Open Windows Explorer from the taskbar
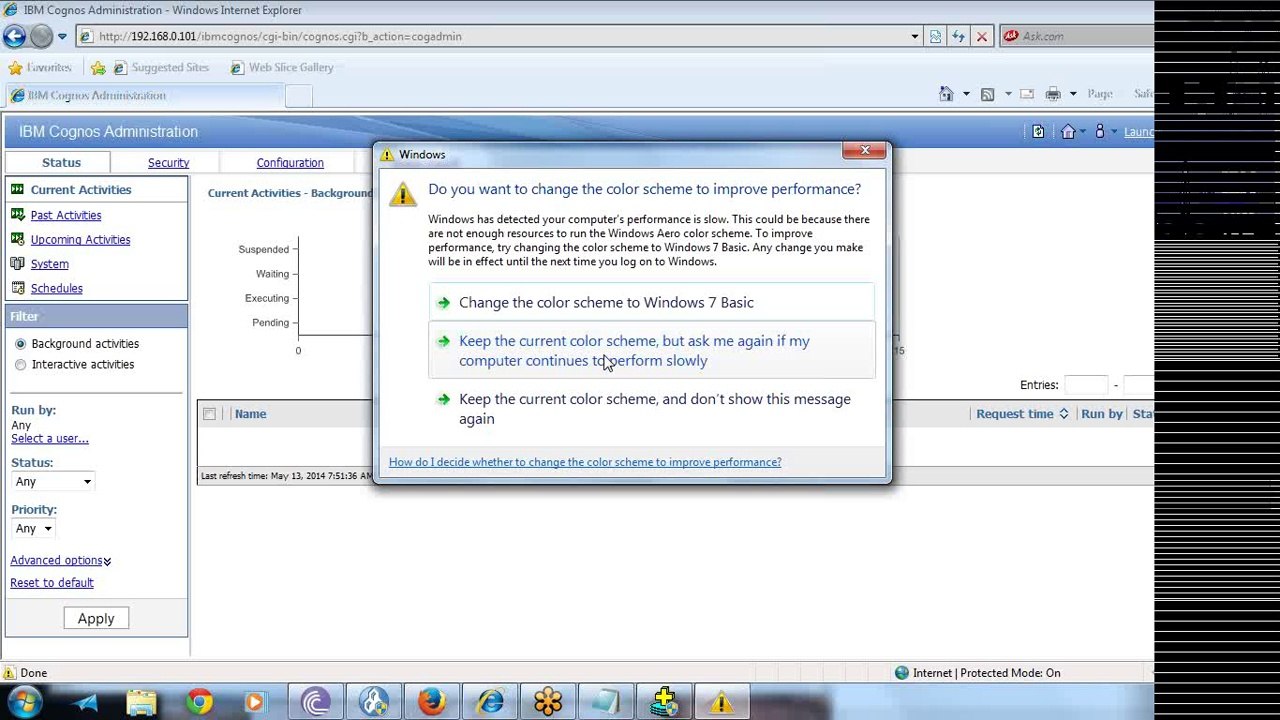1280x720 pixels. tap(141, 702)
